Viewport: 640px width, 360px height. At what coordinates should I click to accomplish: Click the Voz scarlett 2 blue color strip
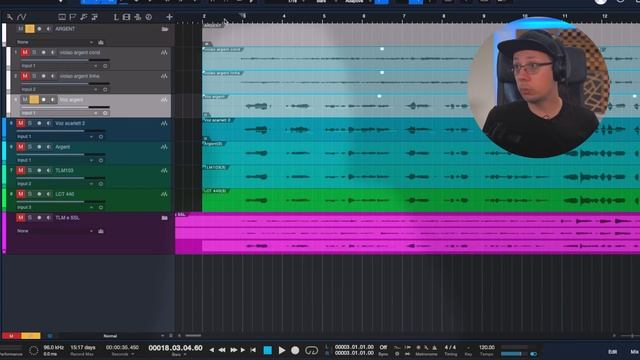4,129
